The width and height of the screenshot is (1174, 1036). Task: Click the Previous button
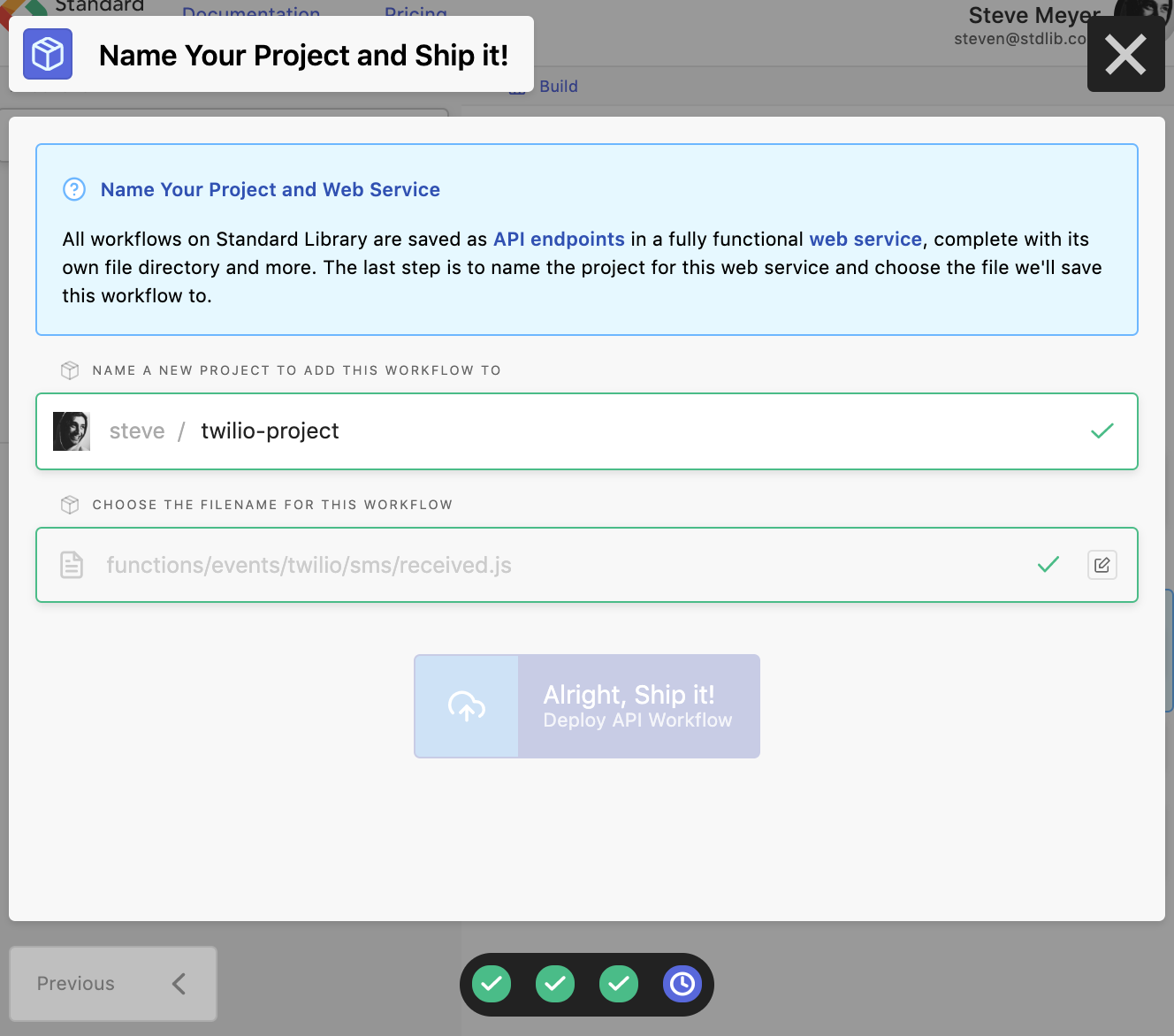[x=112, y=983]
